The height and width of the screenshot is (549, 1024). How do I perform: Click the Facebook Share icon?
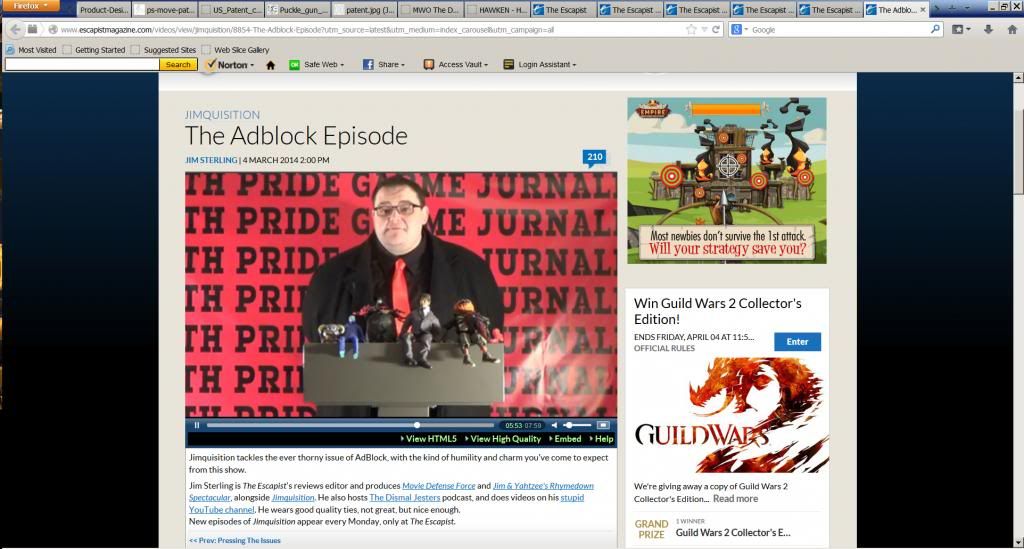click(368, 65)
